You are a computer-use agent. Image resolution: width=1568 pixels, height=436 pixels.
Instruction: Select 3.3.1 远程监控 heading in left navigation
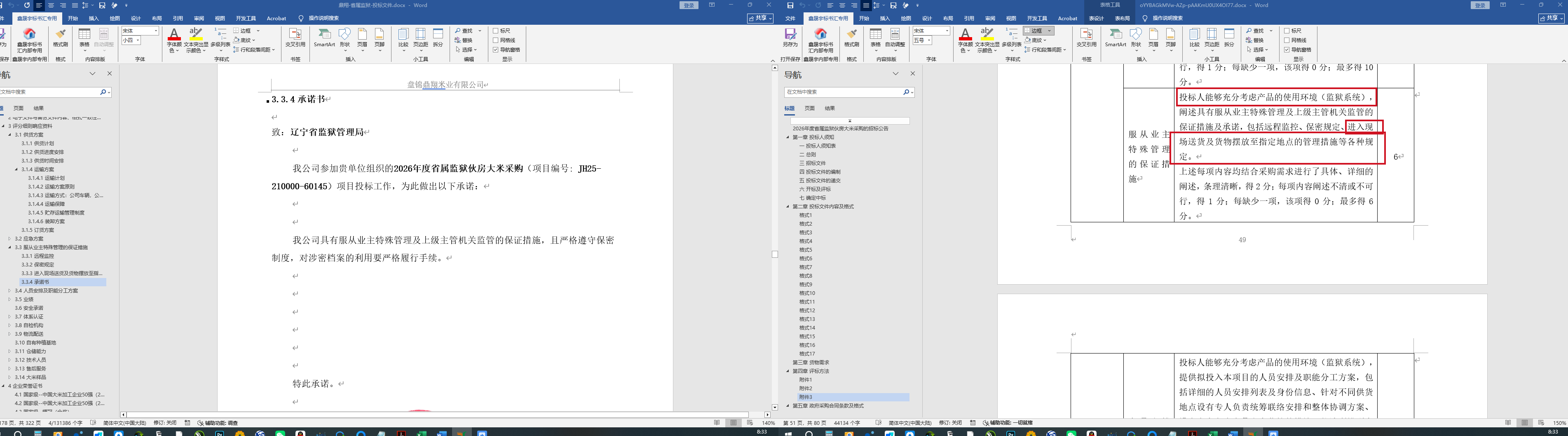pos(38,257)
